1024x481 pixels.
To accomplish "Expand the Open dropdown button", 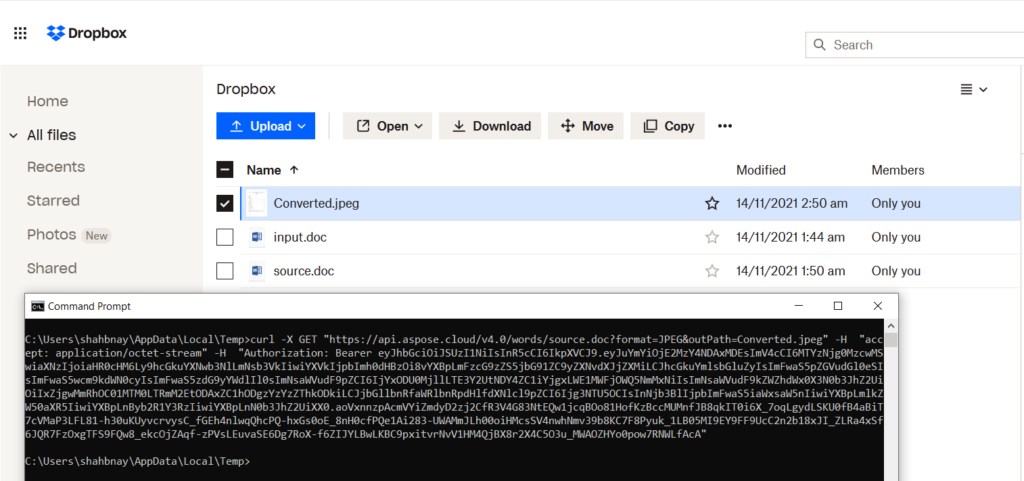I will pos(387,126).
